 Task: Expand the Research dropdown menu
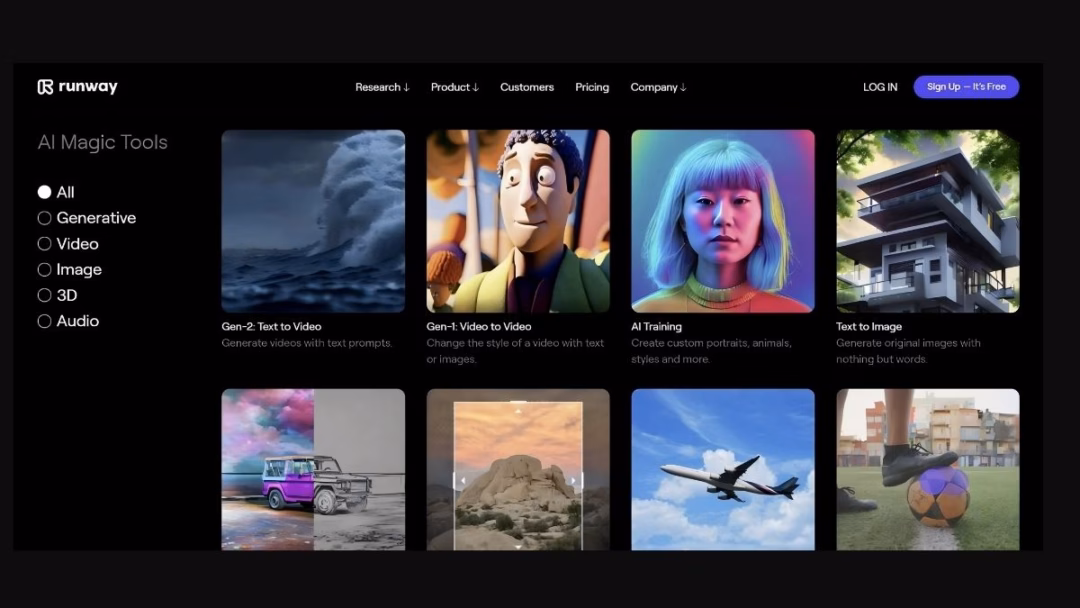(x=382, y=87)
